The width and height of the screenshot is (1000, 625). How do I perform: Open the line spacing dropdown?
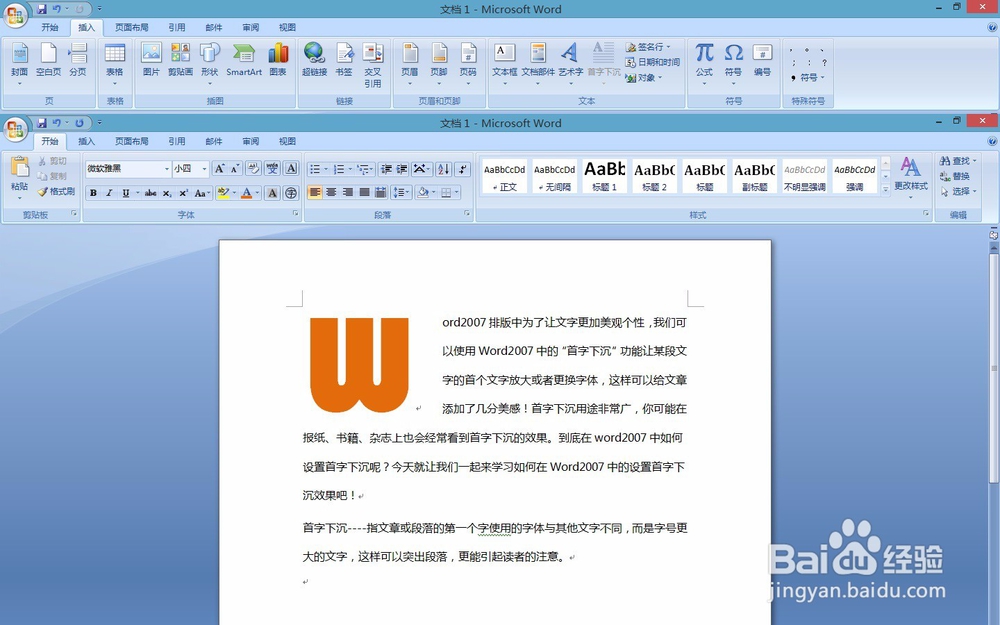click(x=401, y=192)
